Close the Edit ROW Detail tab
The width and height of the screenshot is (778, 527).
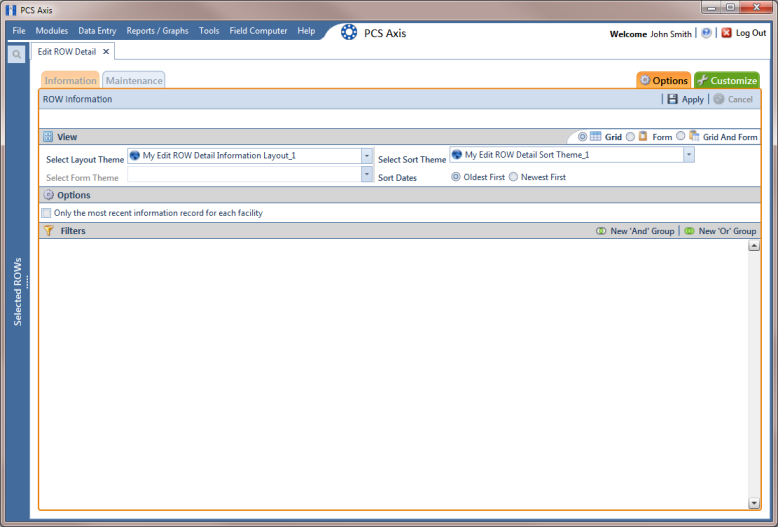106,52
